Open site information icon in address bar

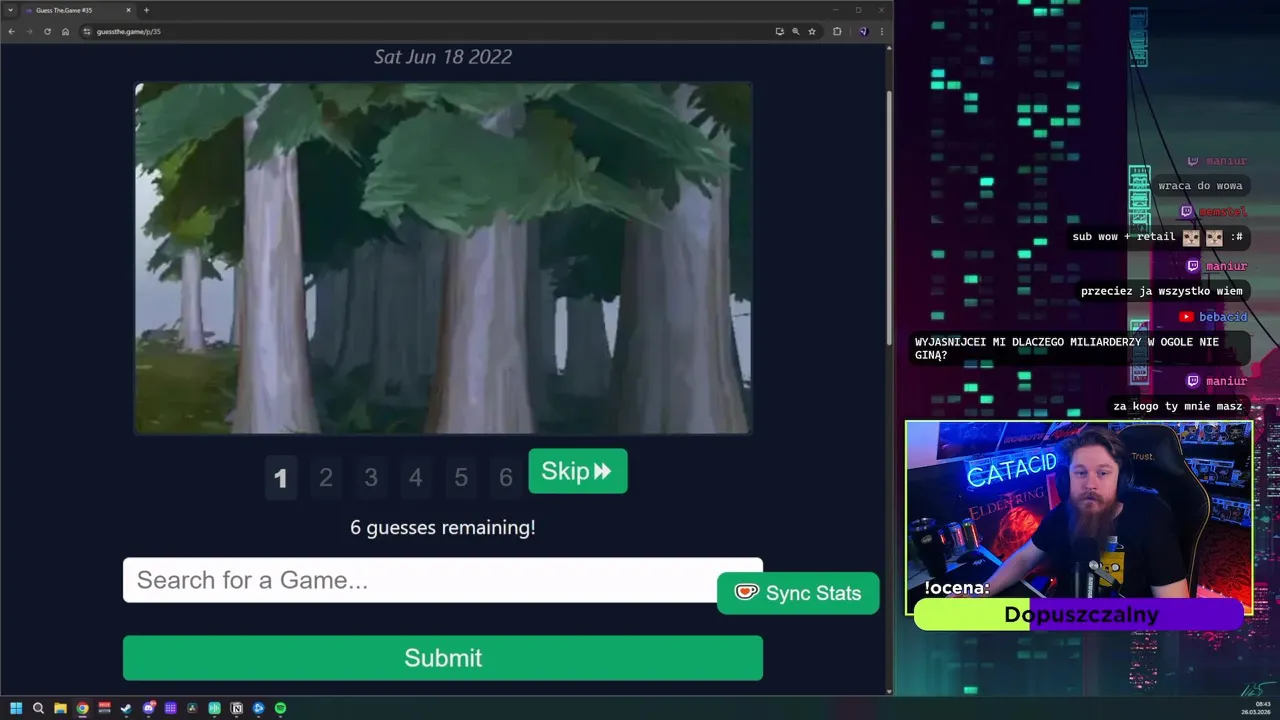(87, 31)
